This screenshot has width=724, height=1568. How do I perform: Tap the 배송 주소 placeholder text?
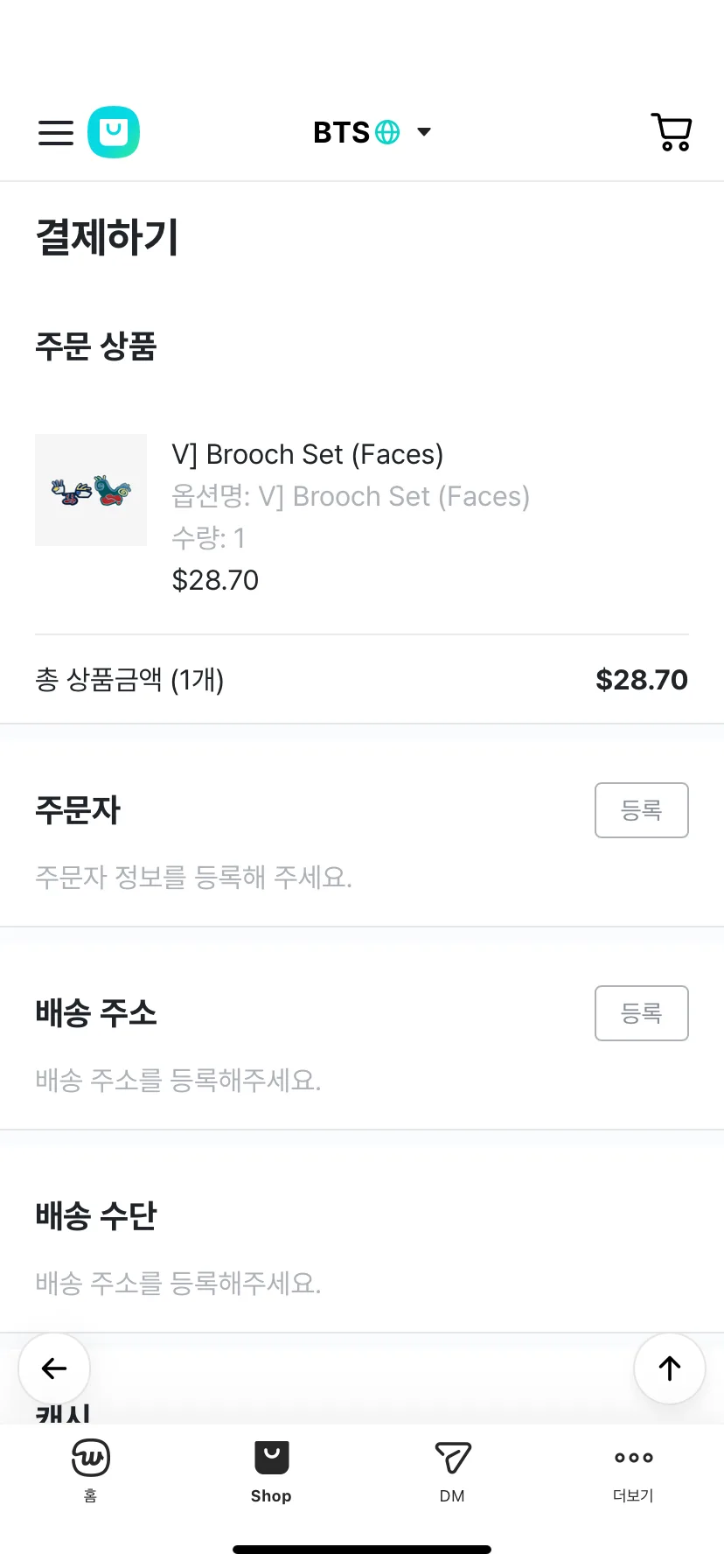tap(178, 1080)
